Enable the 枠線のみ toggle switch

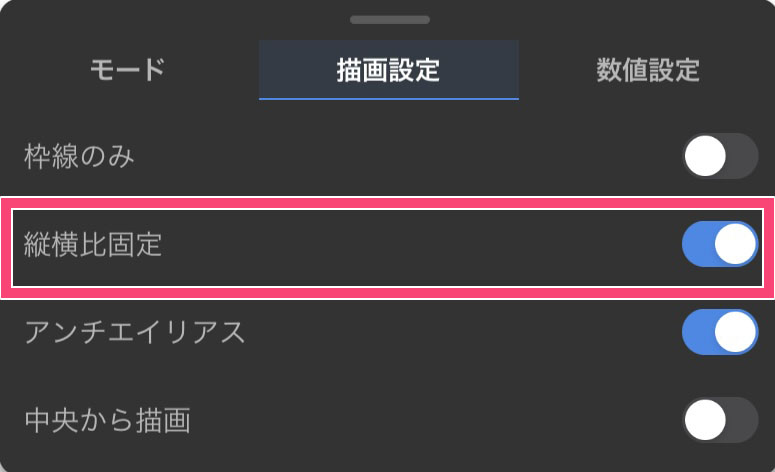click(720, 157)
